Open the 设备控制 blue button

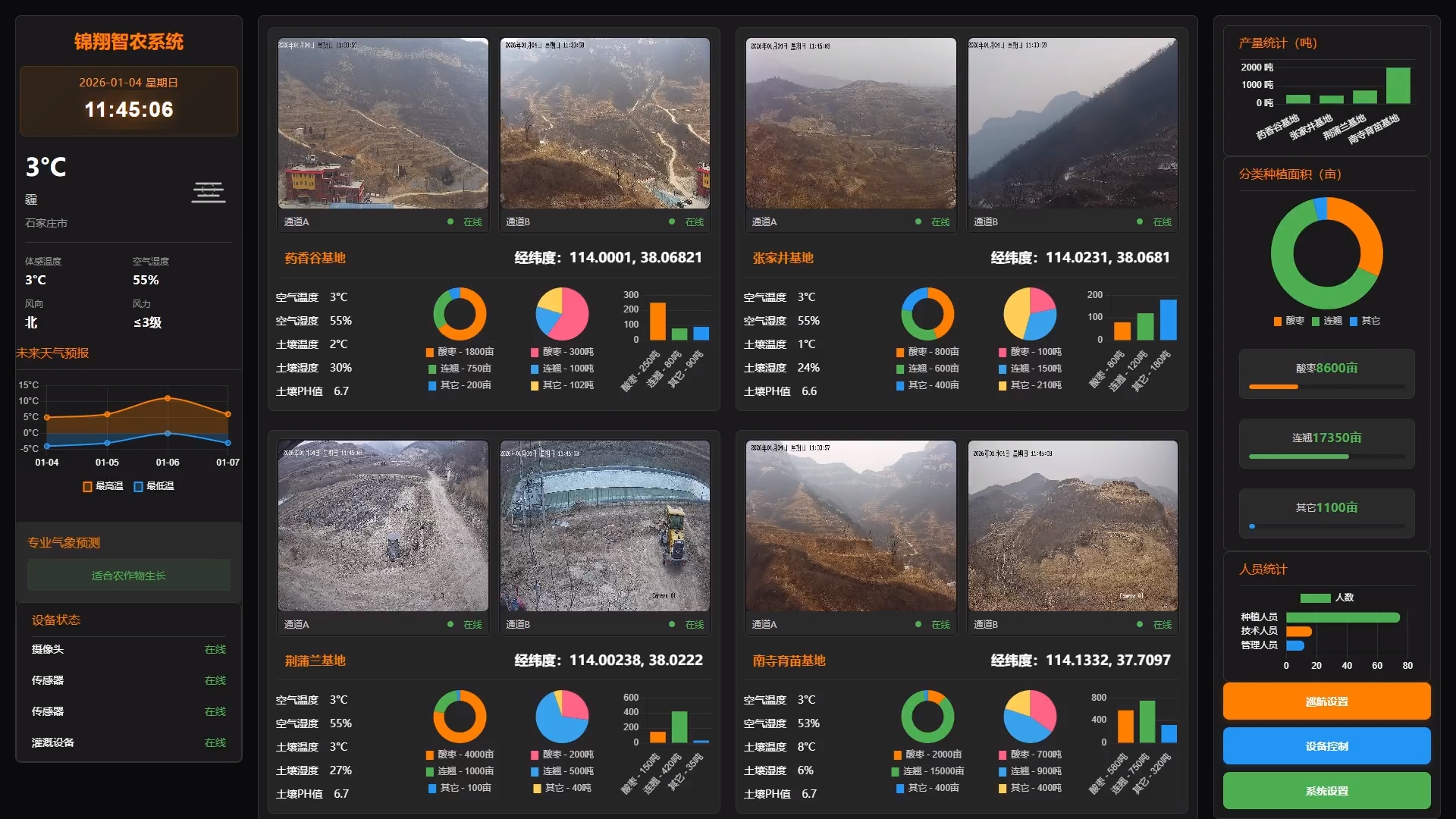point(1326,746)
